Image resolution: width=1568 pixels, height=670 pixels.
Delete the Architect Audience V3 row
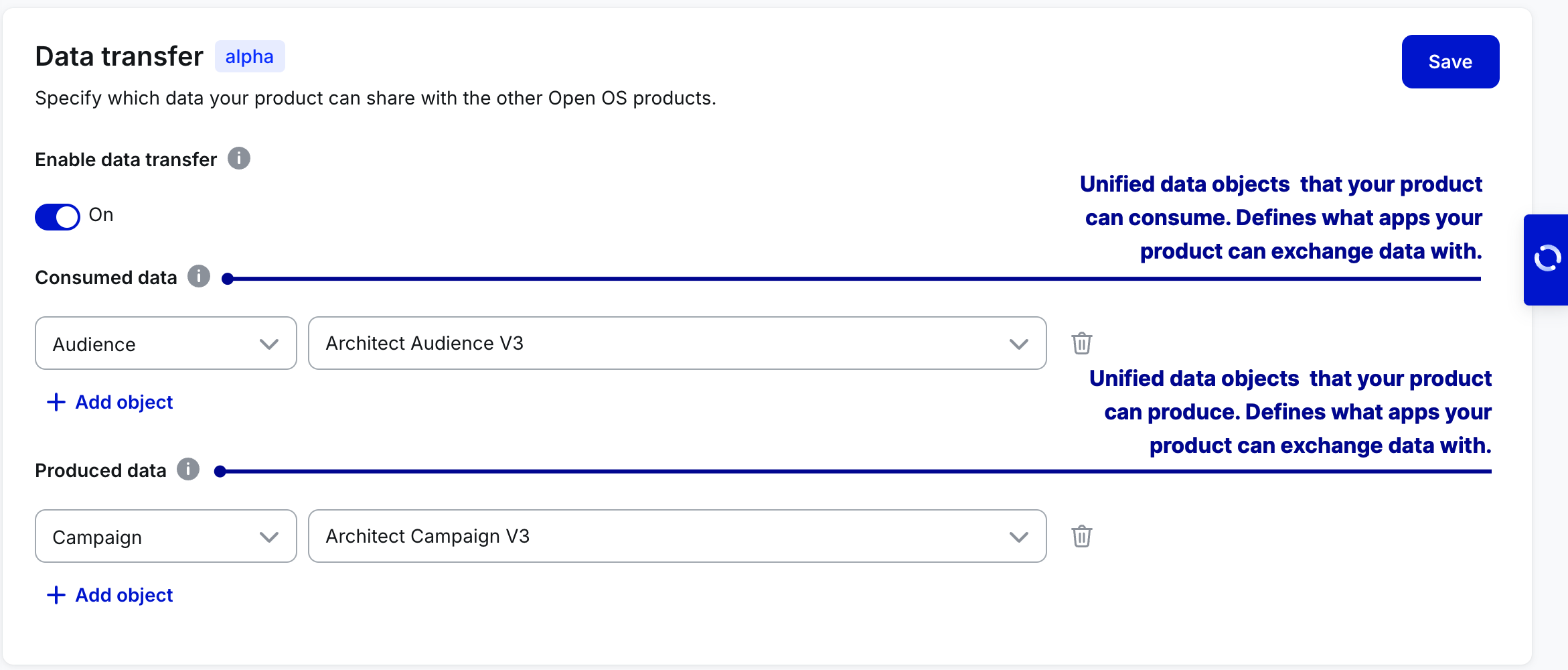pyautogui.click(x=1081, y=343)
